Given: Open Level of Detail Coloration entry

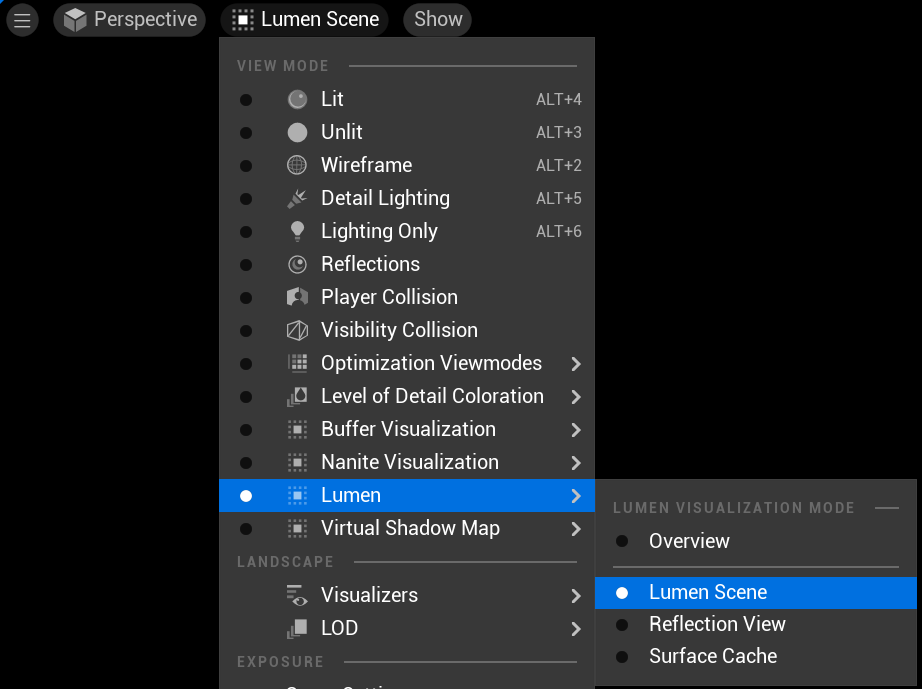Looking at the screenshot, I should 431,396.
